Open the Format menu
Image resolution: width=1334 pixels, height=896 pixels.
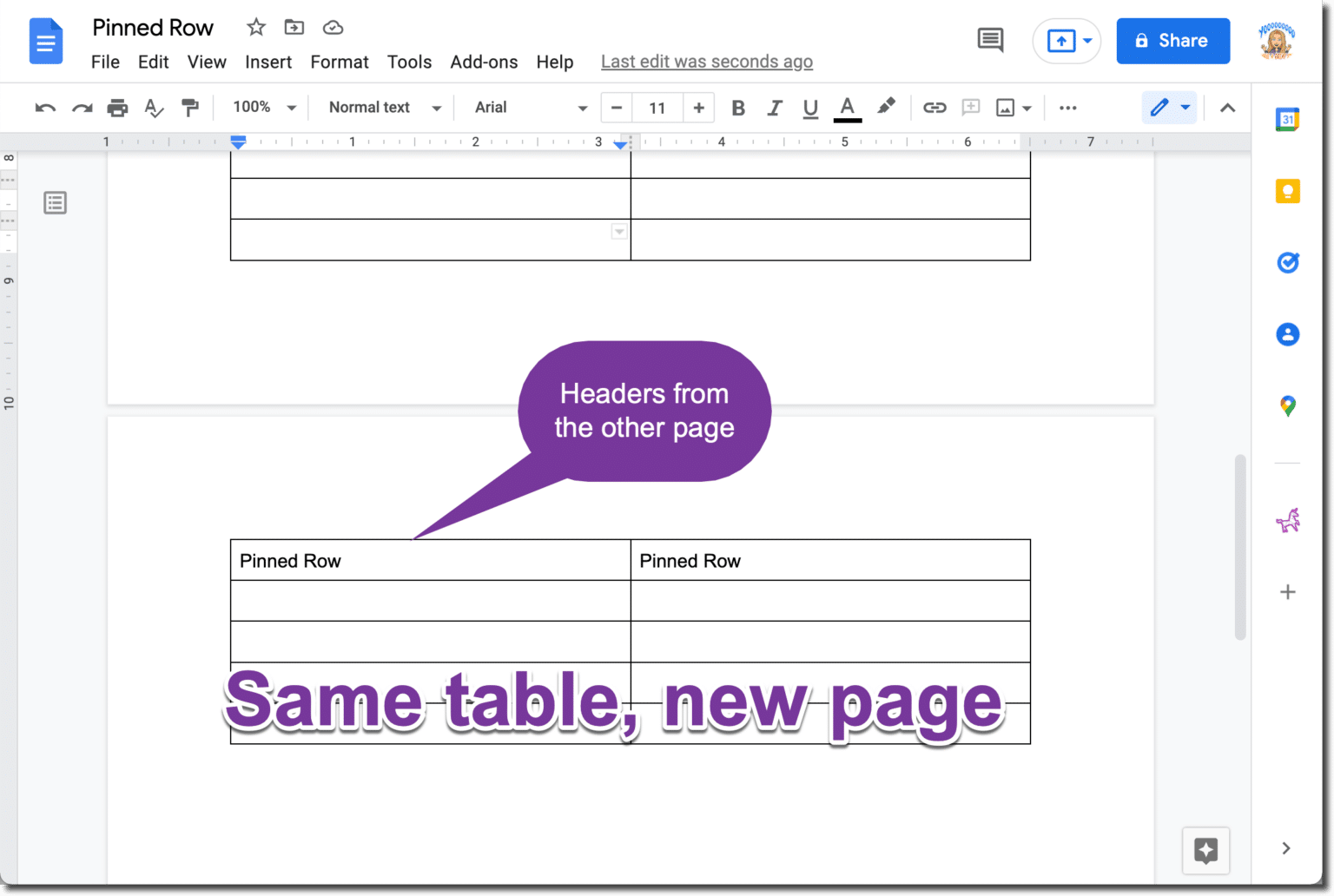(339, 62)
